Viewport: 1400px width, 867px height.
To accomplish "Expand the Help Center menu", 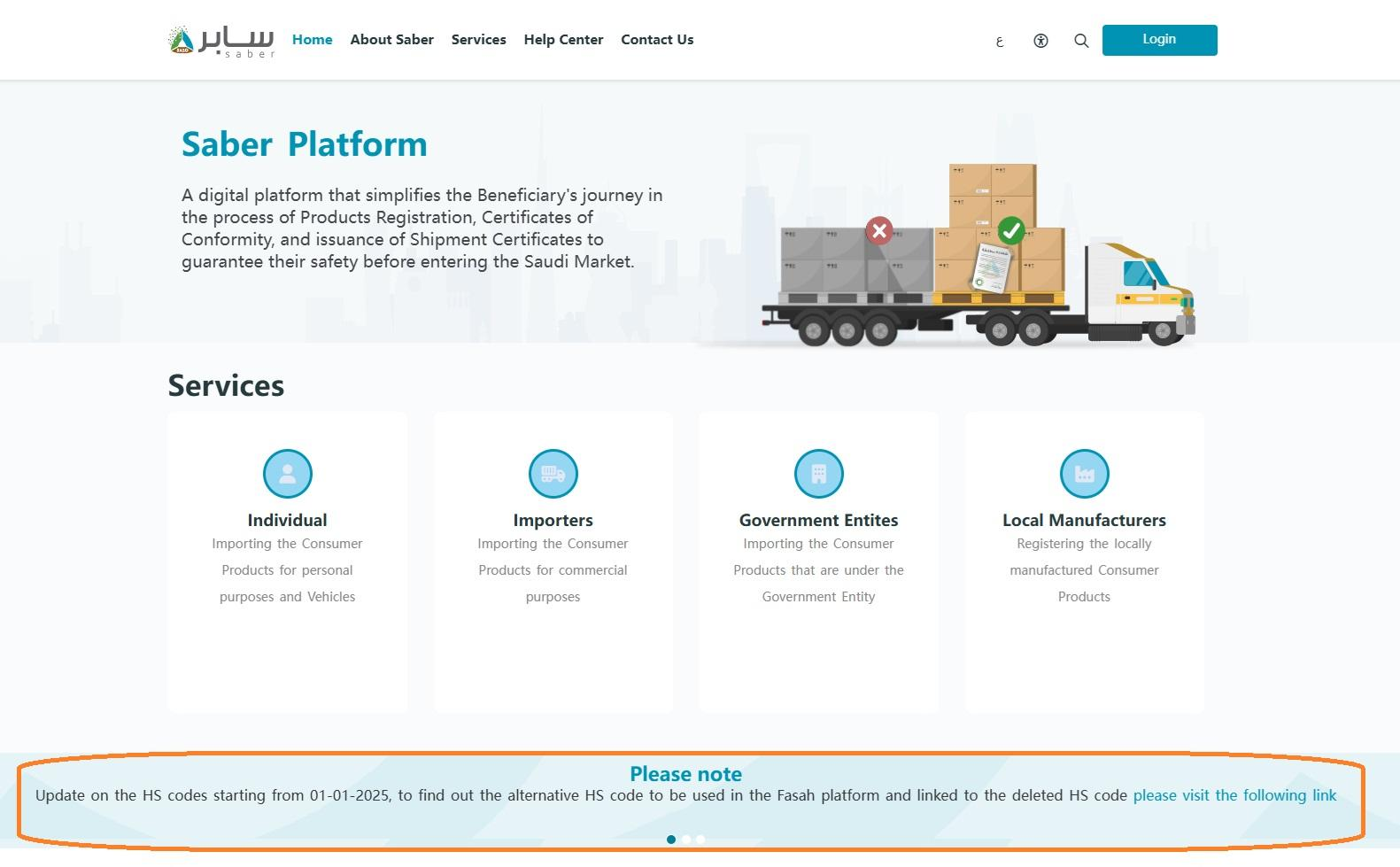I will click(563, 40).
